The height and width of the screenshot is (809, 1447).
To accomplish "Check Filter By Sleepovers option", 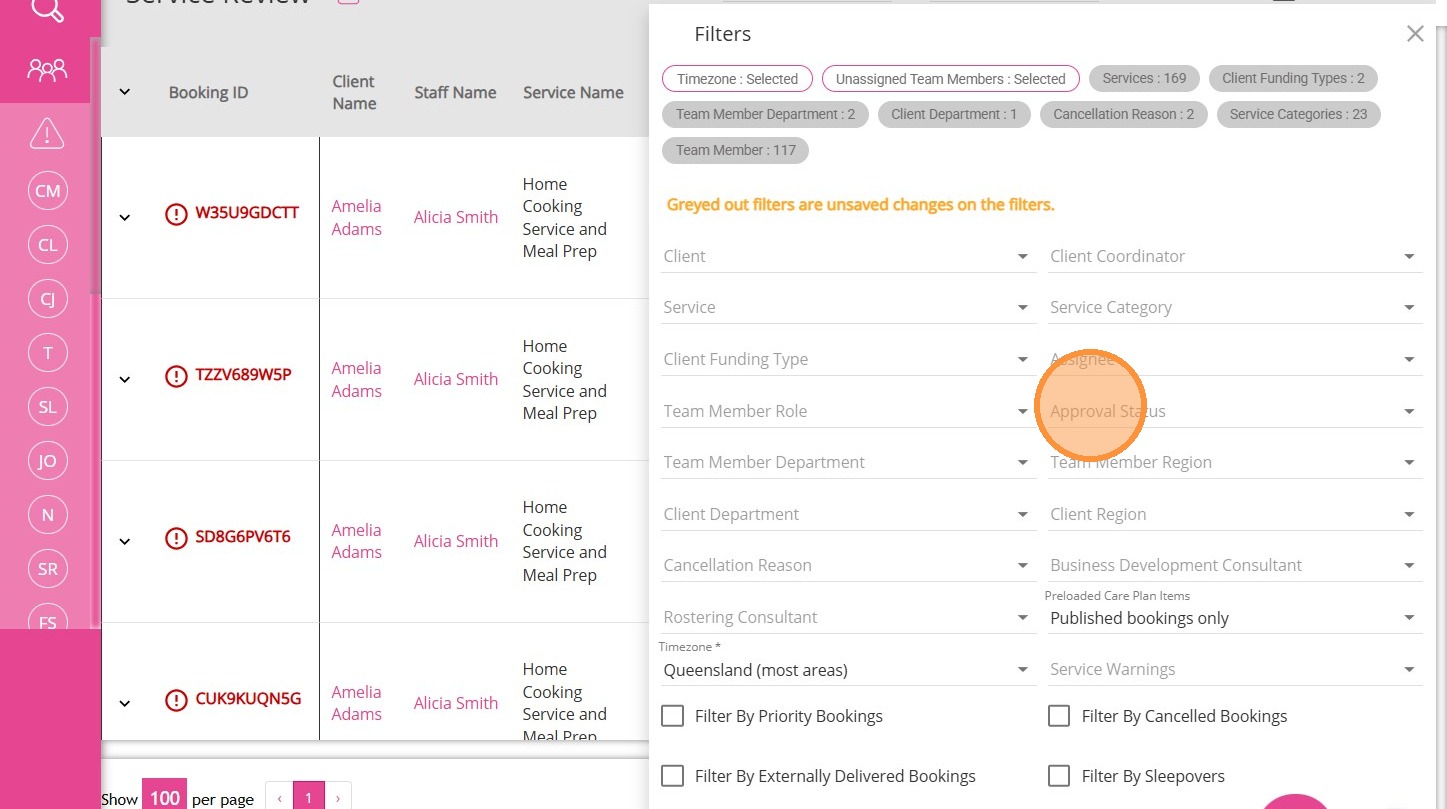I will pos(1059,776).
